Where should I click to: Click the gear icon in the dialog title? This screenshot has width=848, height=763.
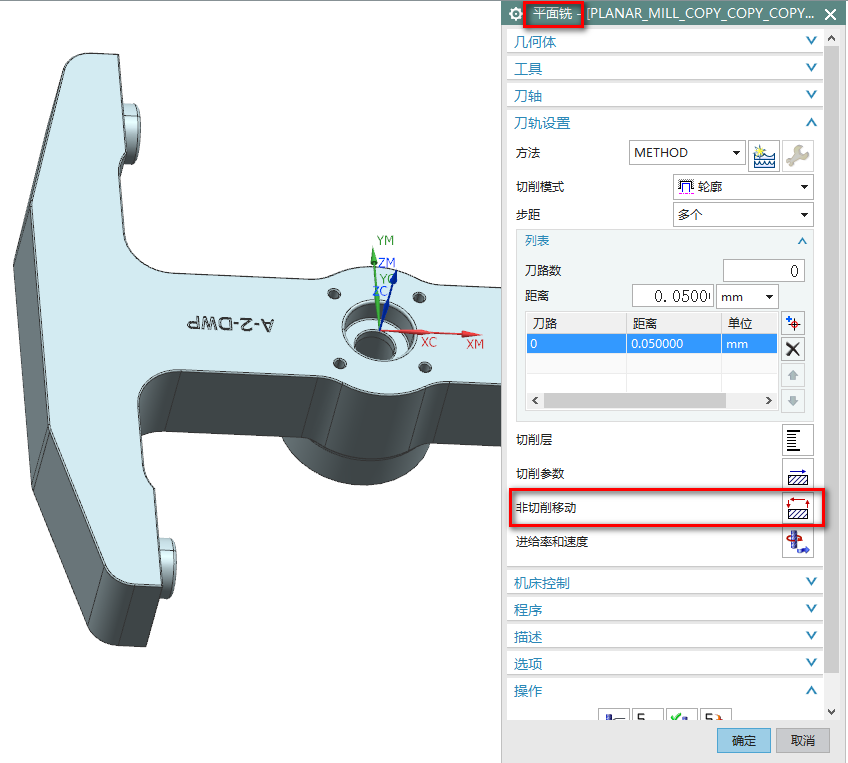click(516, 14)
